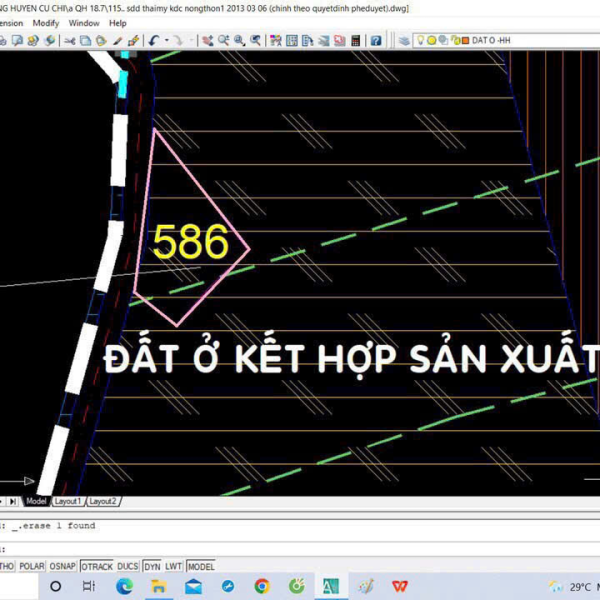Toggle OSNAP in status bar
600x600 pixels.
62,566
